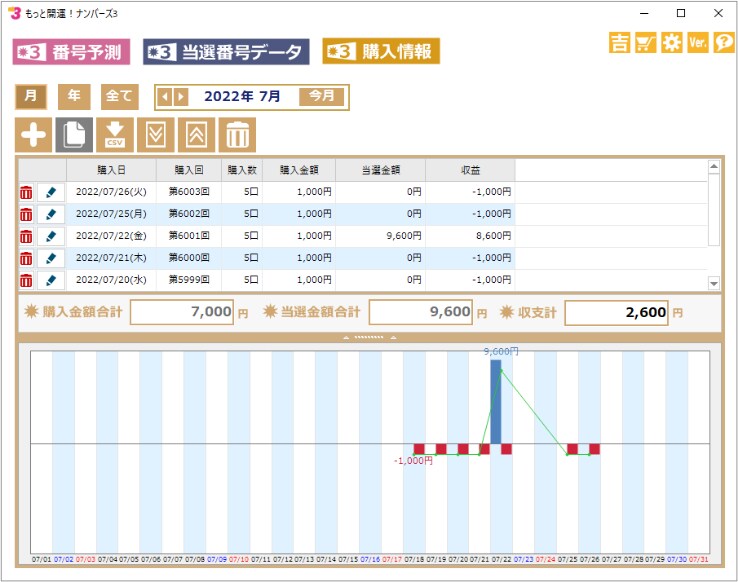The height and width of the screenshot is (582, 738).
Task: Sort by 購入数 column header
Action: (x=242, y=170)
